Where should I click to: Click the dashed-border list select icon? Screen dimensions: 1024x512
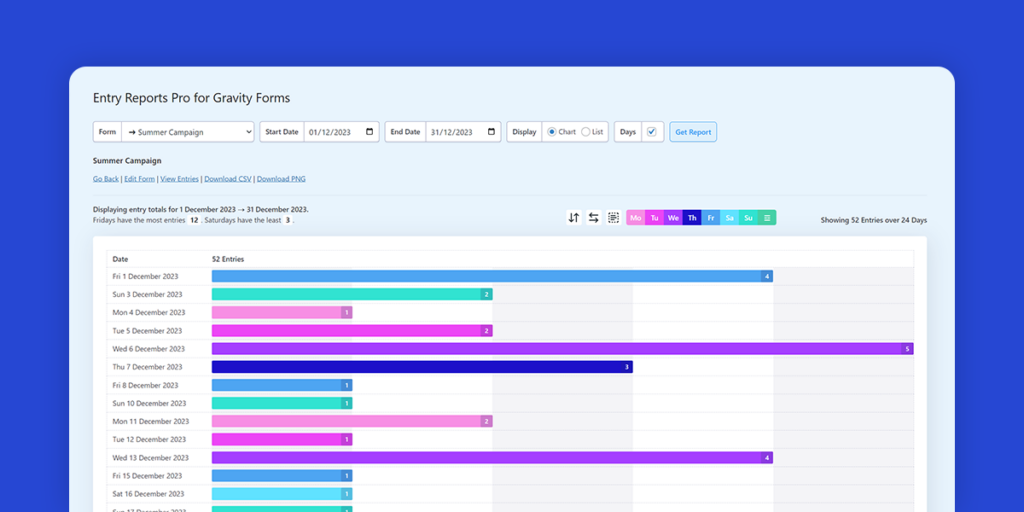[613, 217]
